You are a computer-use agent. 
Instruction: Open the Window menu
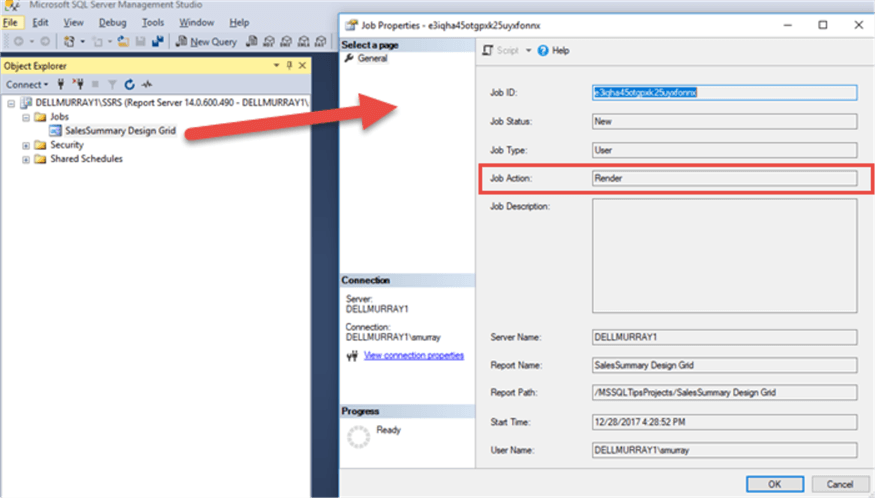coord(196,22)
